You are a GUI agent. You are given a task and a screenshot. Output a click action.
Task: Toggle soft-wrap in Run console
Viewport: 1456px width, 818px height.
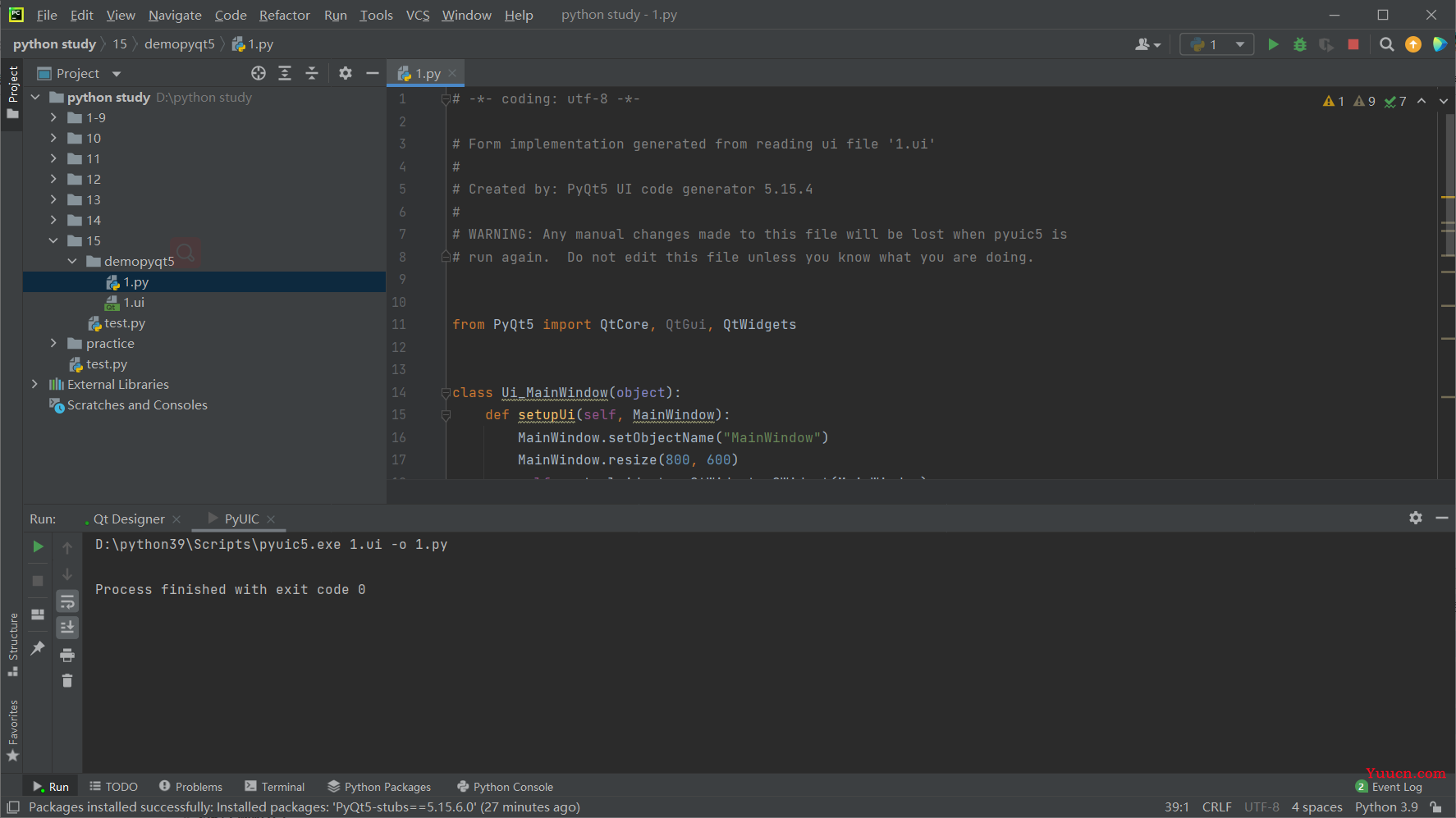67,601
